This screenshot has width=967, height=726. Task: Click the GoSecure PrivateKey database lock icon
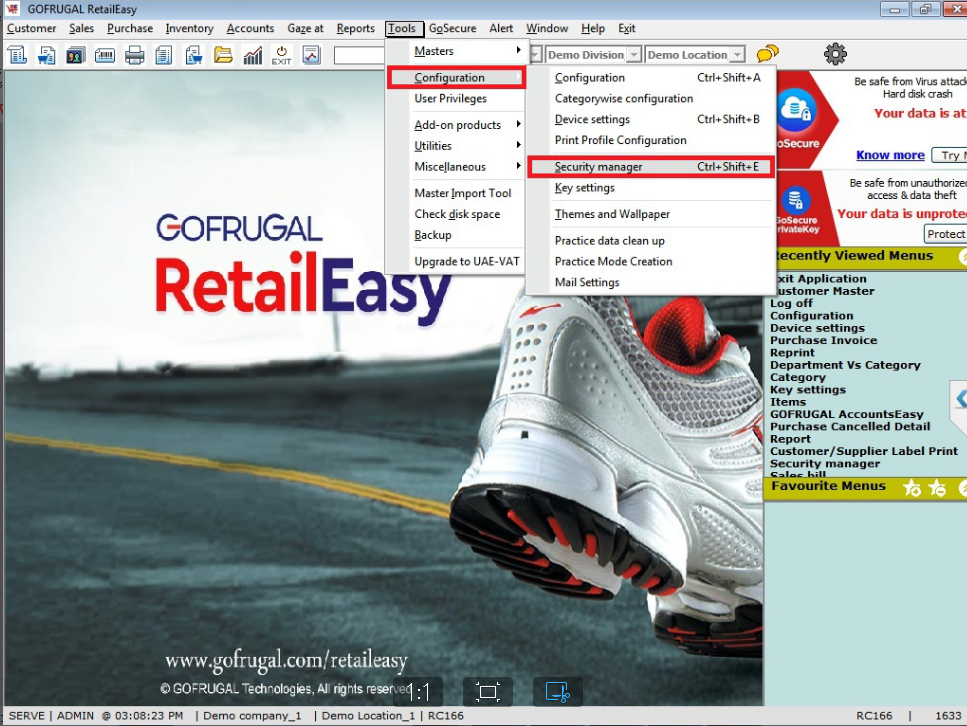[x=796, y=200]
